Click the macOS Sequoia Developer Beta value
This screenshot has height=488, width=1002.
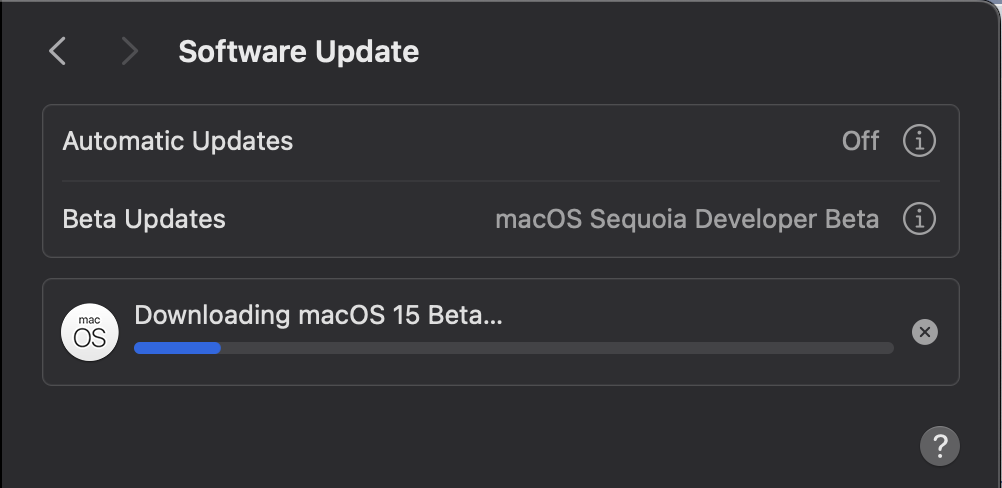tap(687, 218)
